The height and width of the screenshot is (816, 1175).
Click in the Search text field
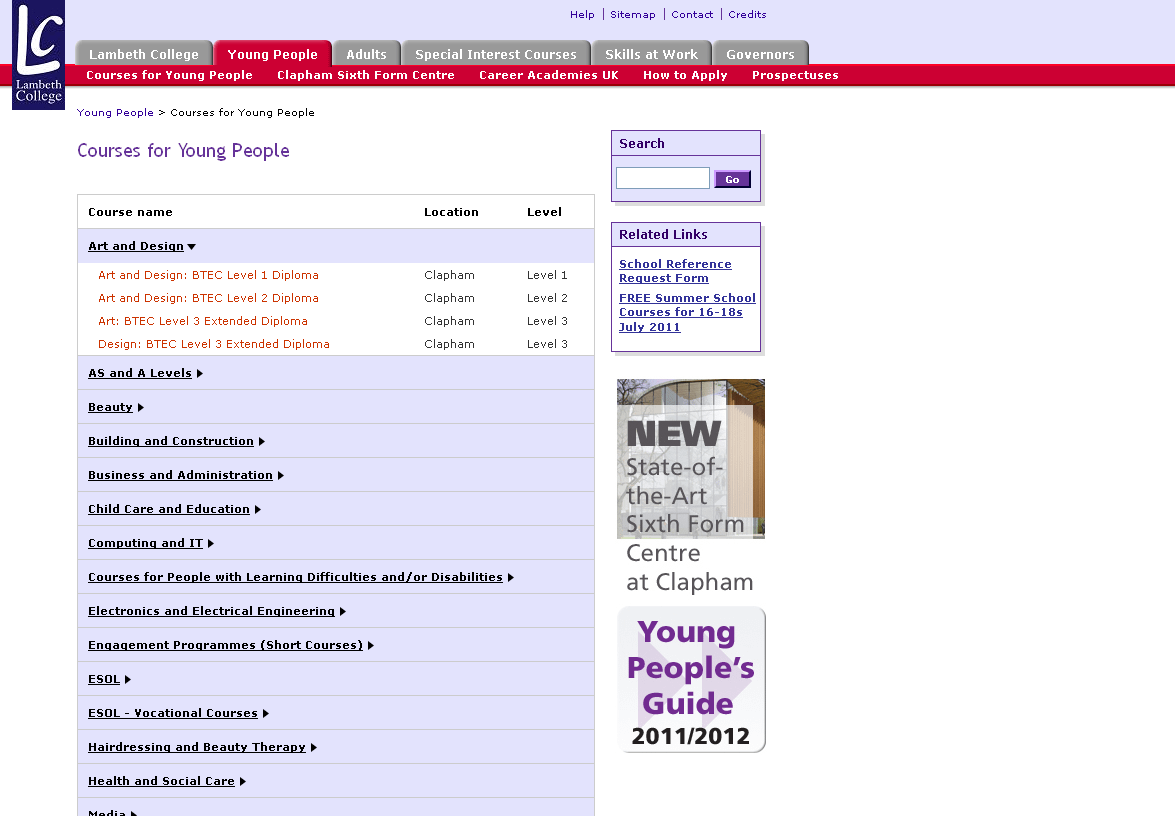pos(662,178)
